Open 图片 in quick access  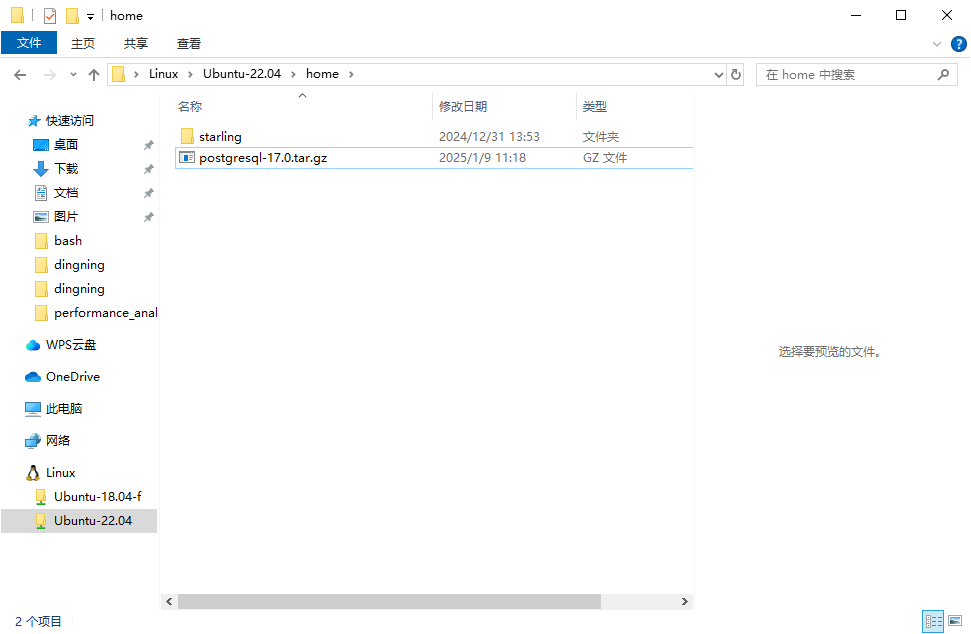coord(66,217)
